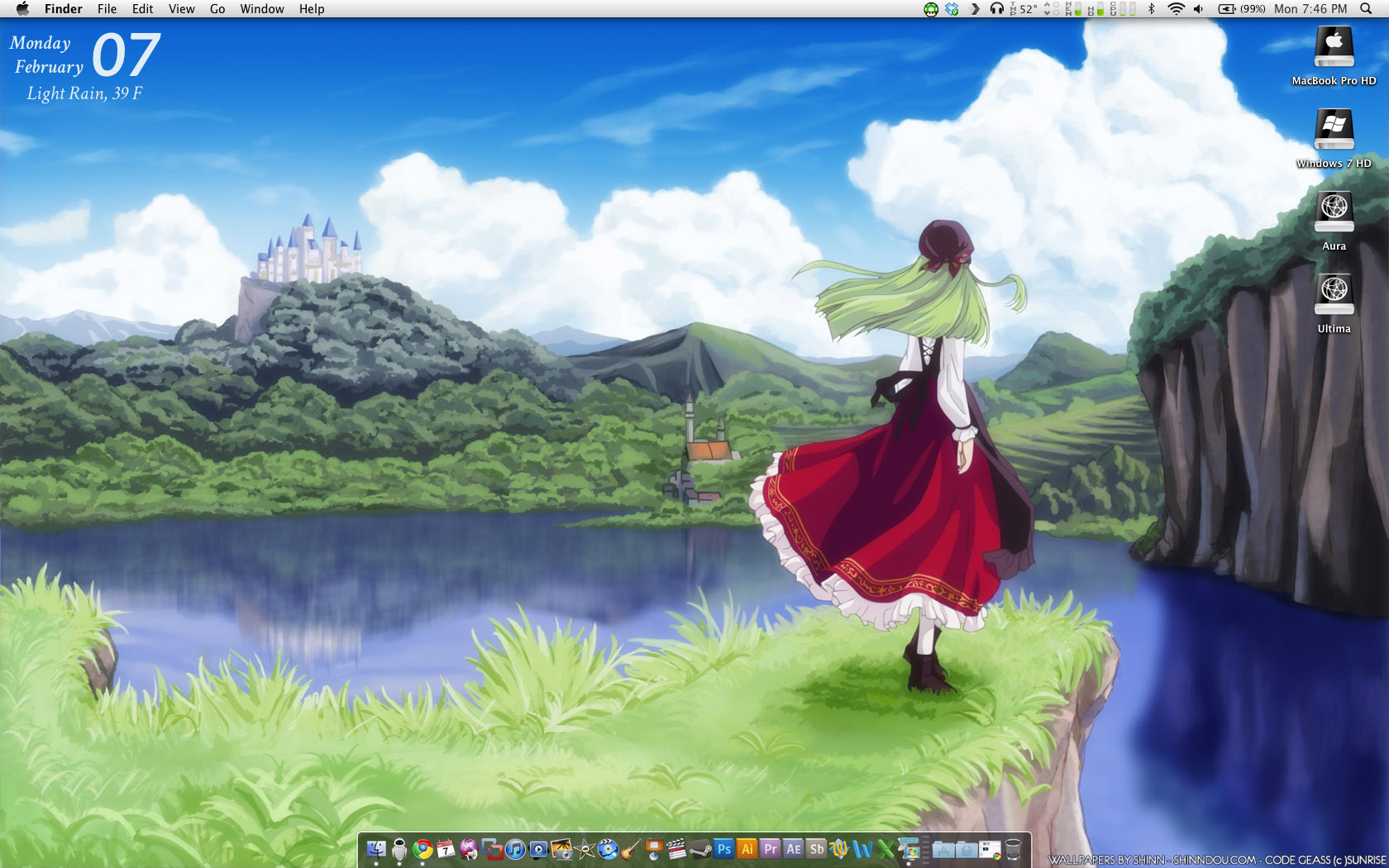Image resolution: width=1389 pixels, height=868 pixels.
Task: Launch Photoshop (Ps) from the Dock
Action: click(x=723, y=849)
